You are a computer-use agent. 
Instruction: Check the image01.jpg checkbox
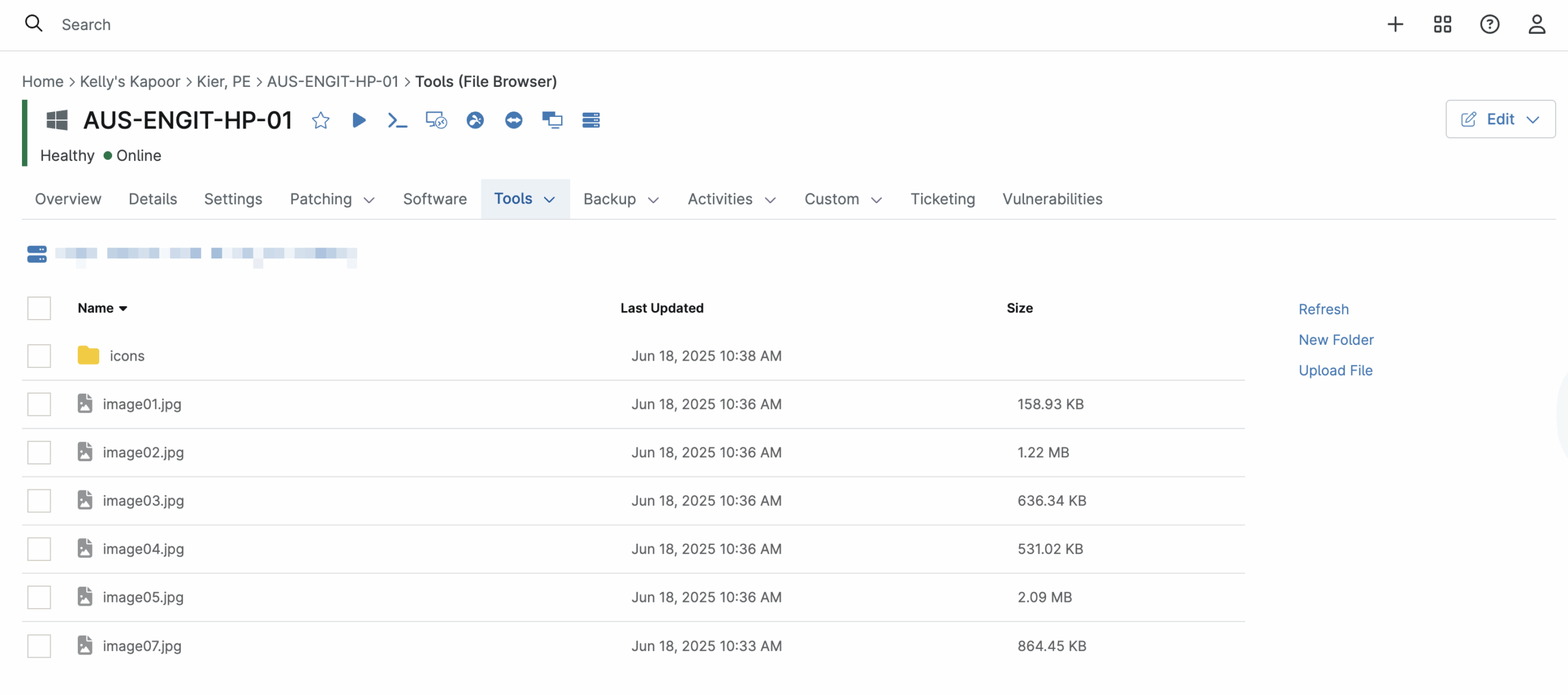[39, 404]
